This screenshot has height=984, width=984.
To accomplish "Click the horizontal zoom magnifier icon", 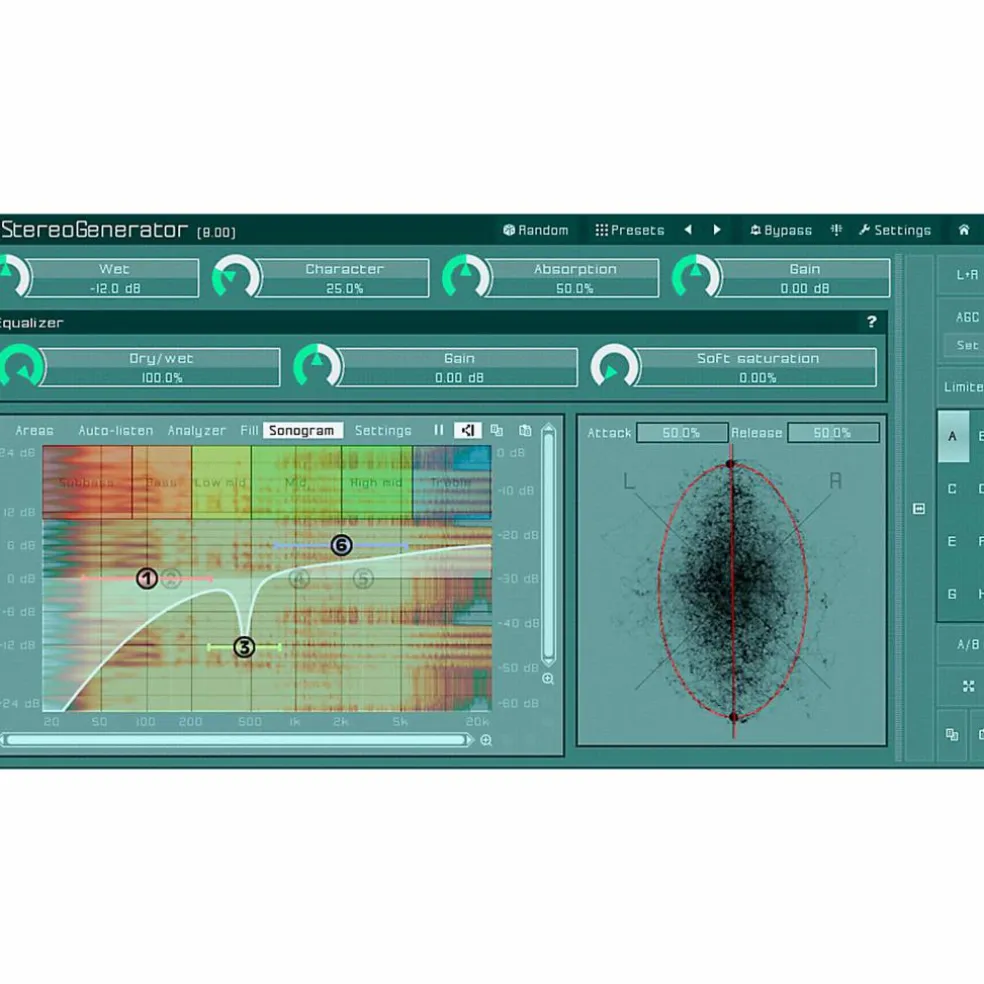I will point(486,741).
